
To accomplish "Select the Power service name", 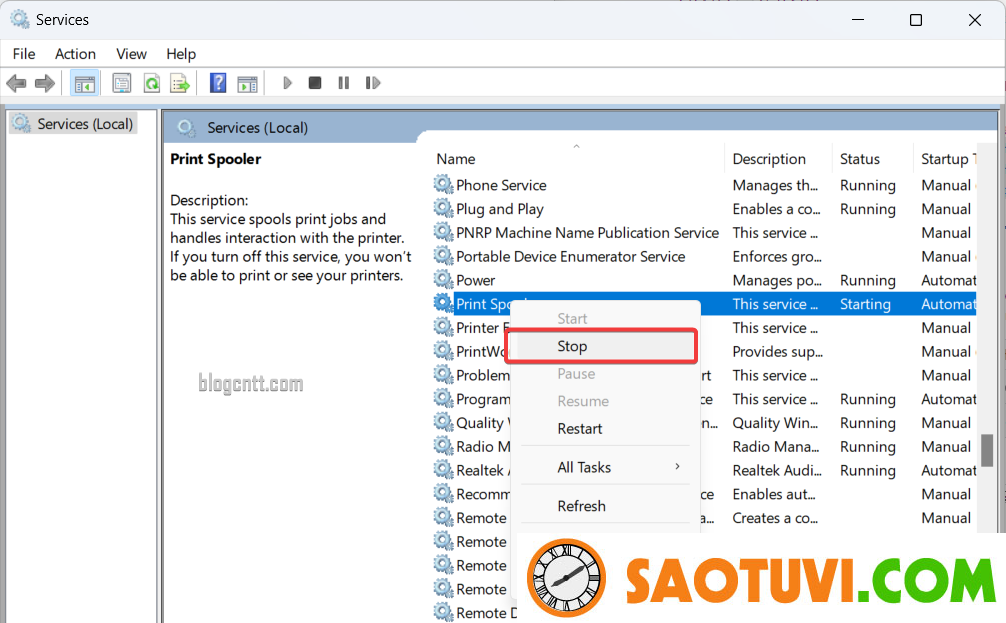I will tap(475, 280).
